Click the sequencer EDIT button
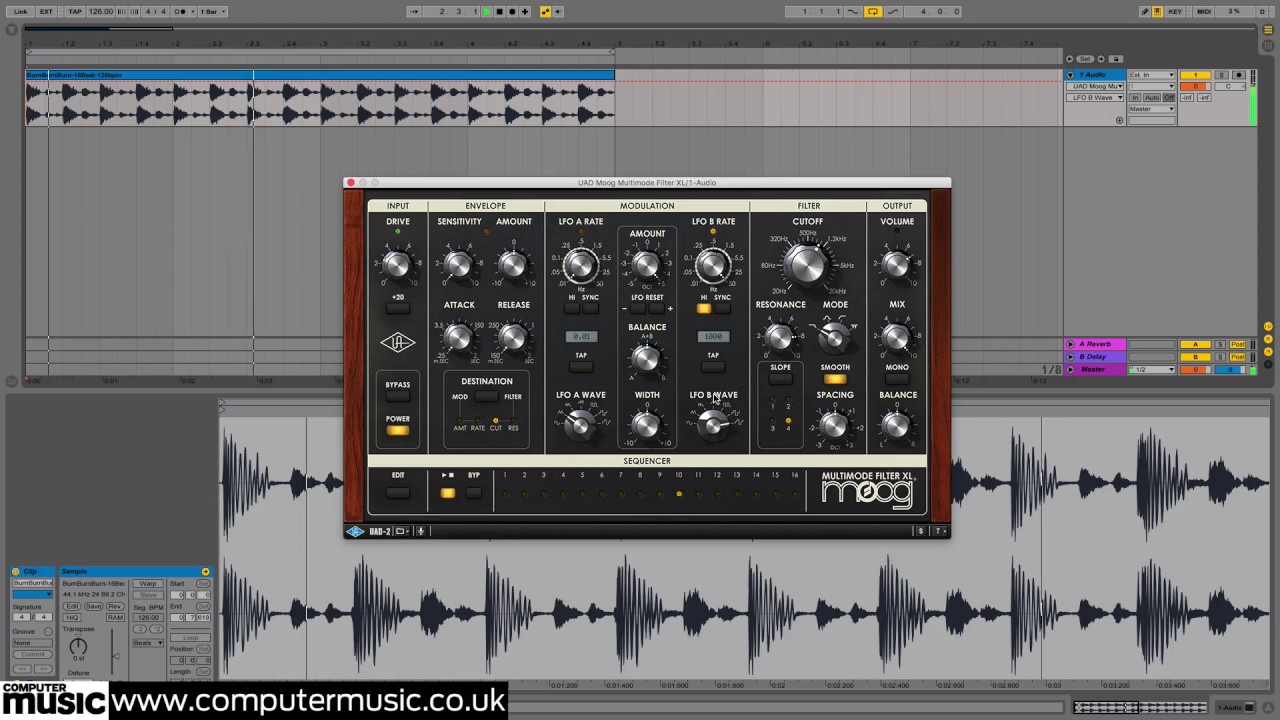Image resolution: width=1280 pixels, height=720 pixels. 398,493
